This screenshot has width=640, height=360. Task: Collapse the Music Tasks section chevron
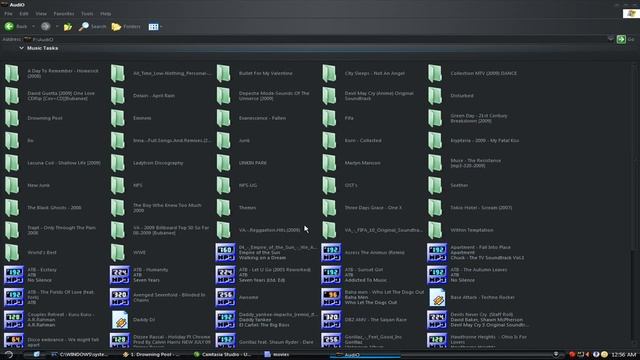pyautogui.click(x=21, y=48)
